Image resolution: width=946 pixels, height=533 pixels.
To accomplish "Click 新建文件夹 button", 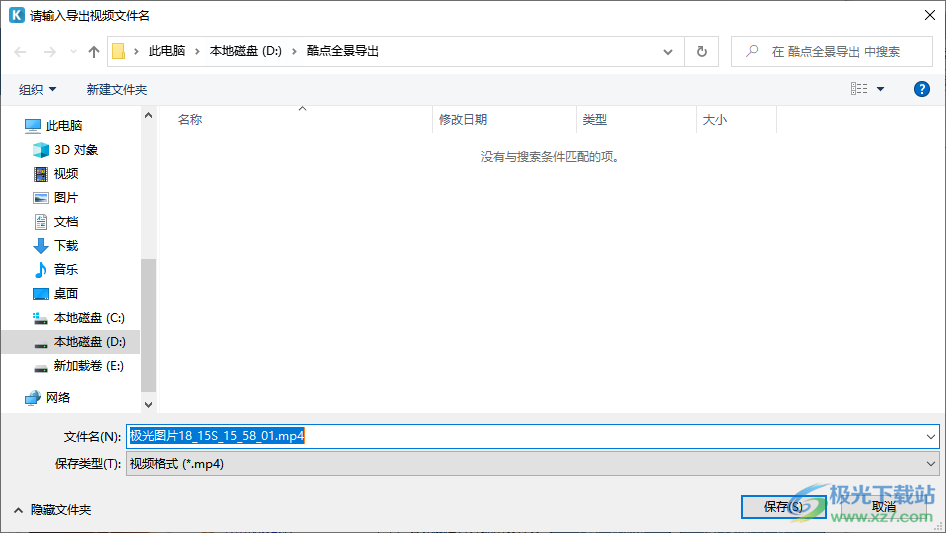I will pyautogui.click(x=117, y=89).
